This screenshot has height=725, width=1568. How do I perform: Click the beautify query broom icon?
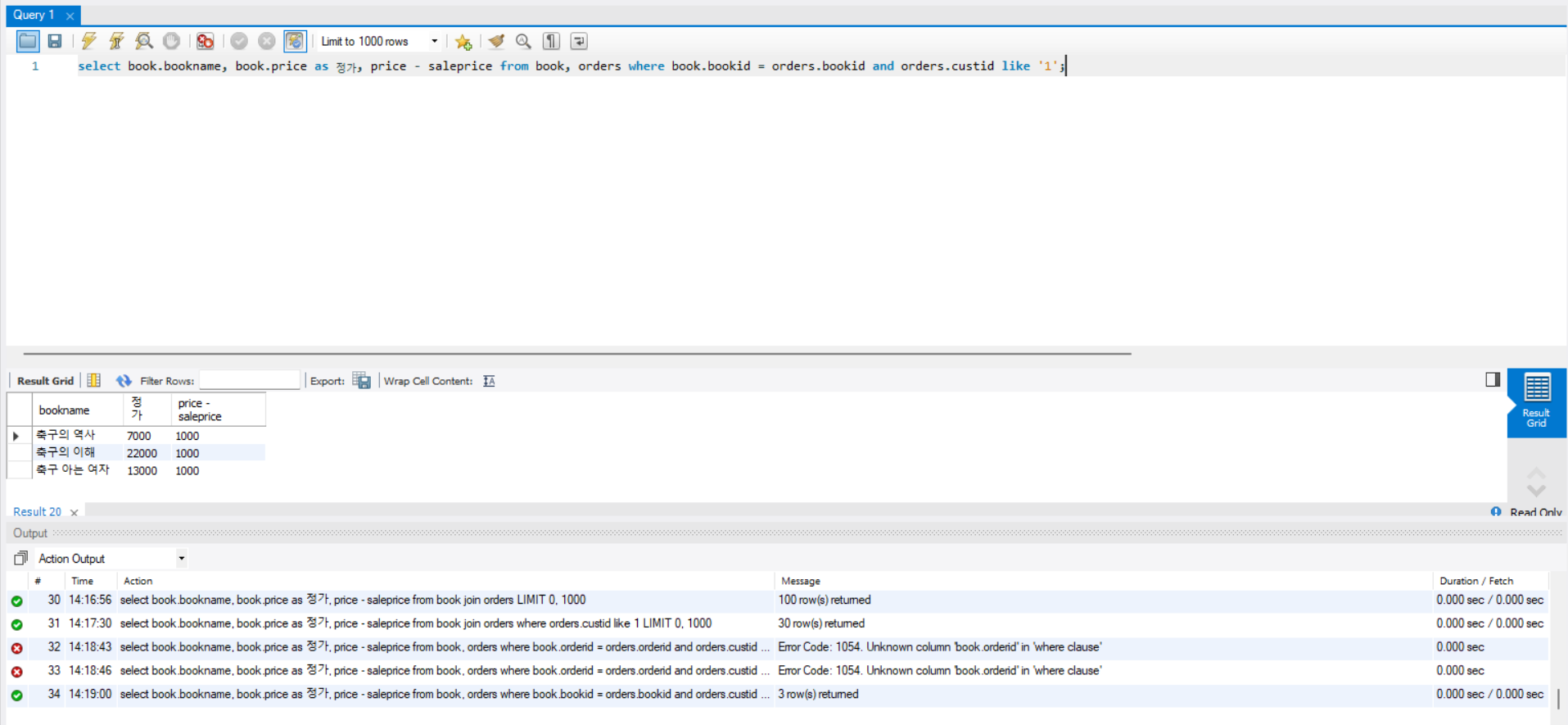[x=496, y=41]
